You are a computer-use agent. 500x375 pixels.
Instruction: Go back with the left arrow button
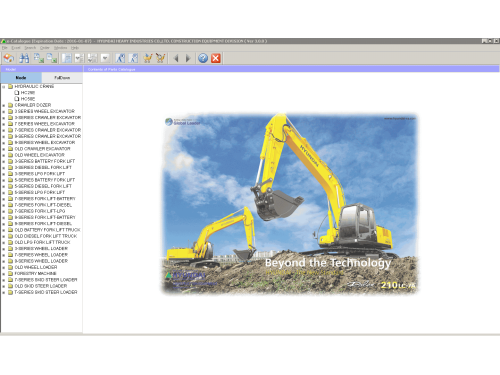coord(176,58)
